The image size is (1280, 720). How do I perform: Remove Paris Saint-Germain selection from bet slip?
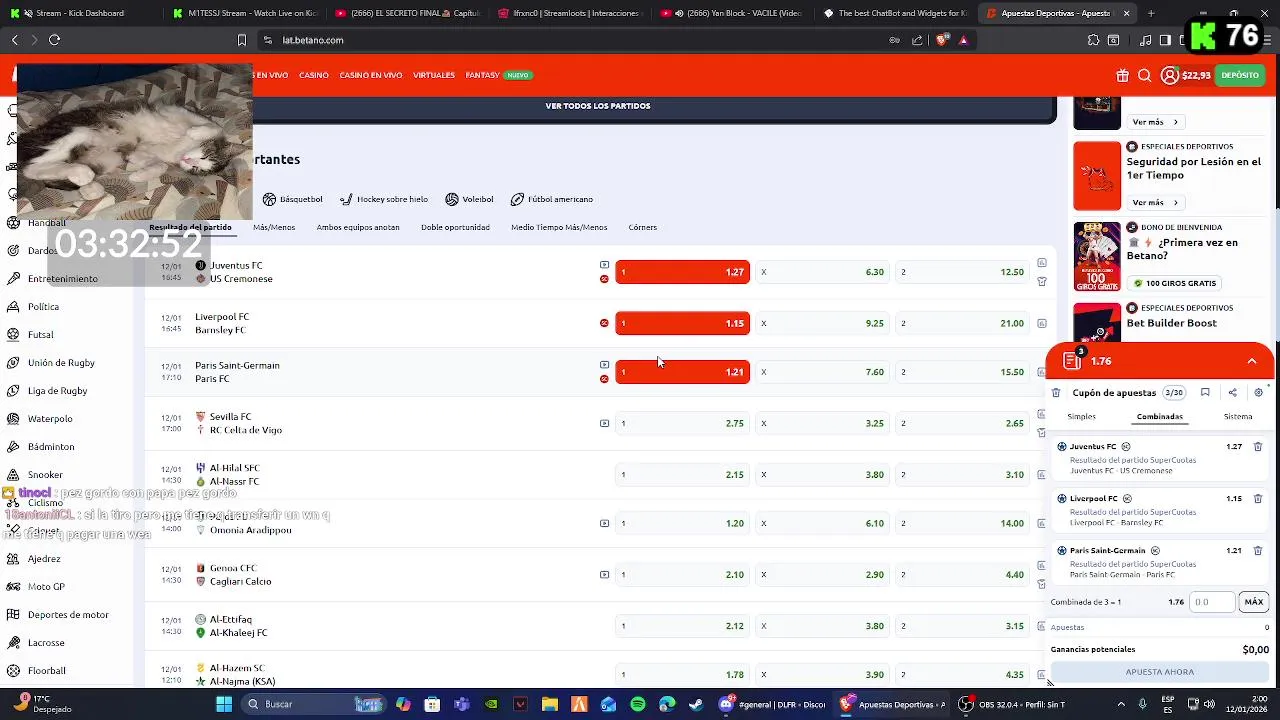tap(1258, 551)
